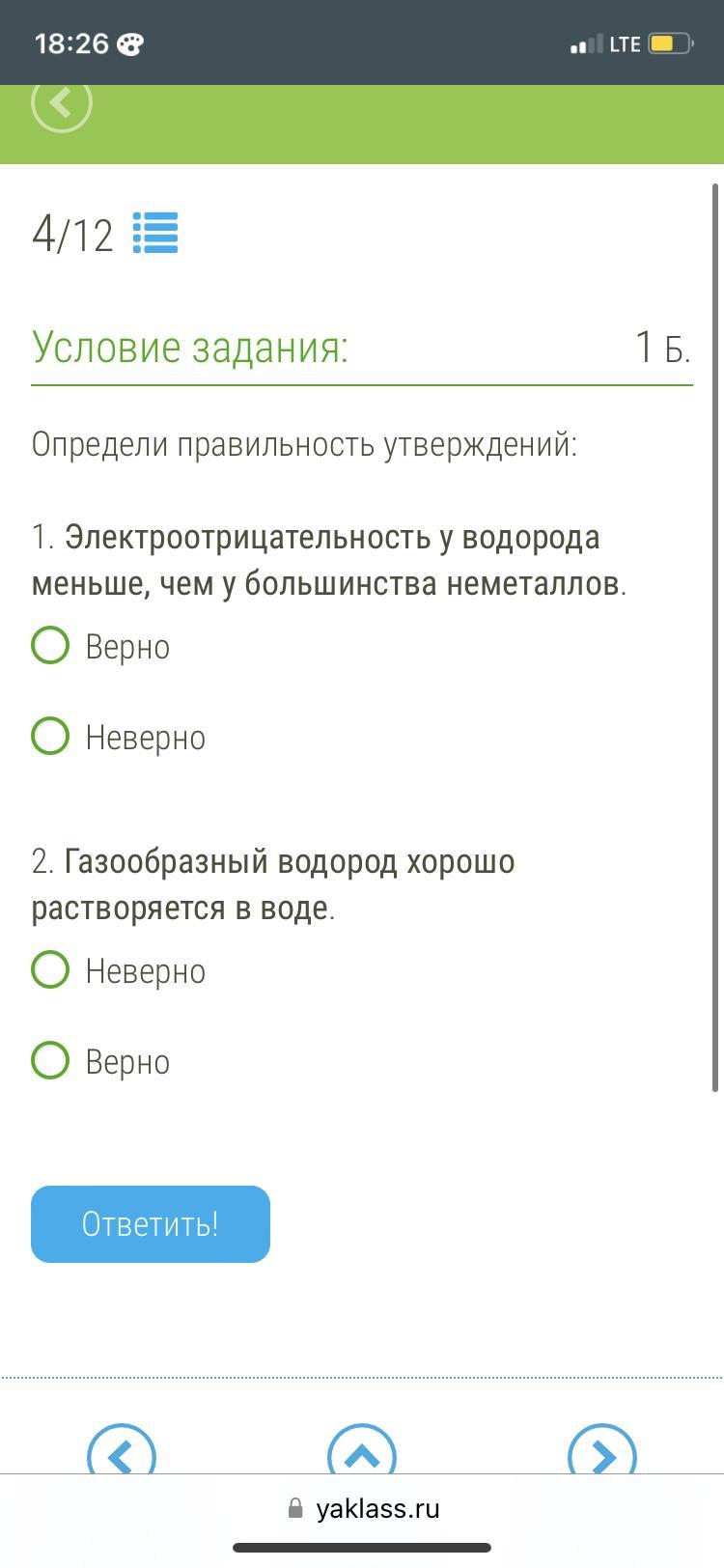Go to previous task with left arrow
Image resolution: width=724 pixels, height=1568 pixels.
coord(122,1450)
